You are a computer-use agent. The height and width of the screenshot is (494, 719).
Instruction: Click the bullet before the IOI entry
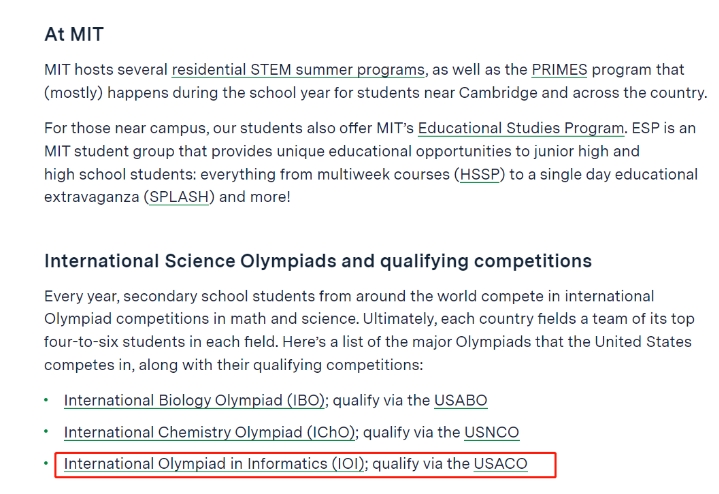click(46, 463)
